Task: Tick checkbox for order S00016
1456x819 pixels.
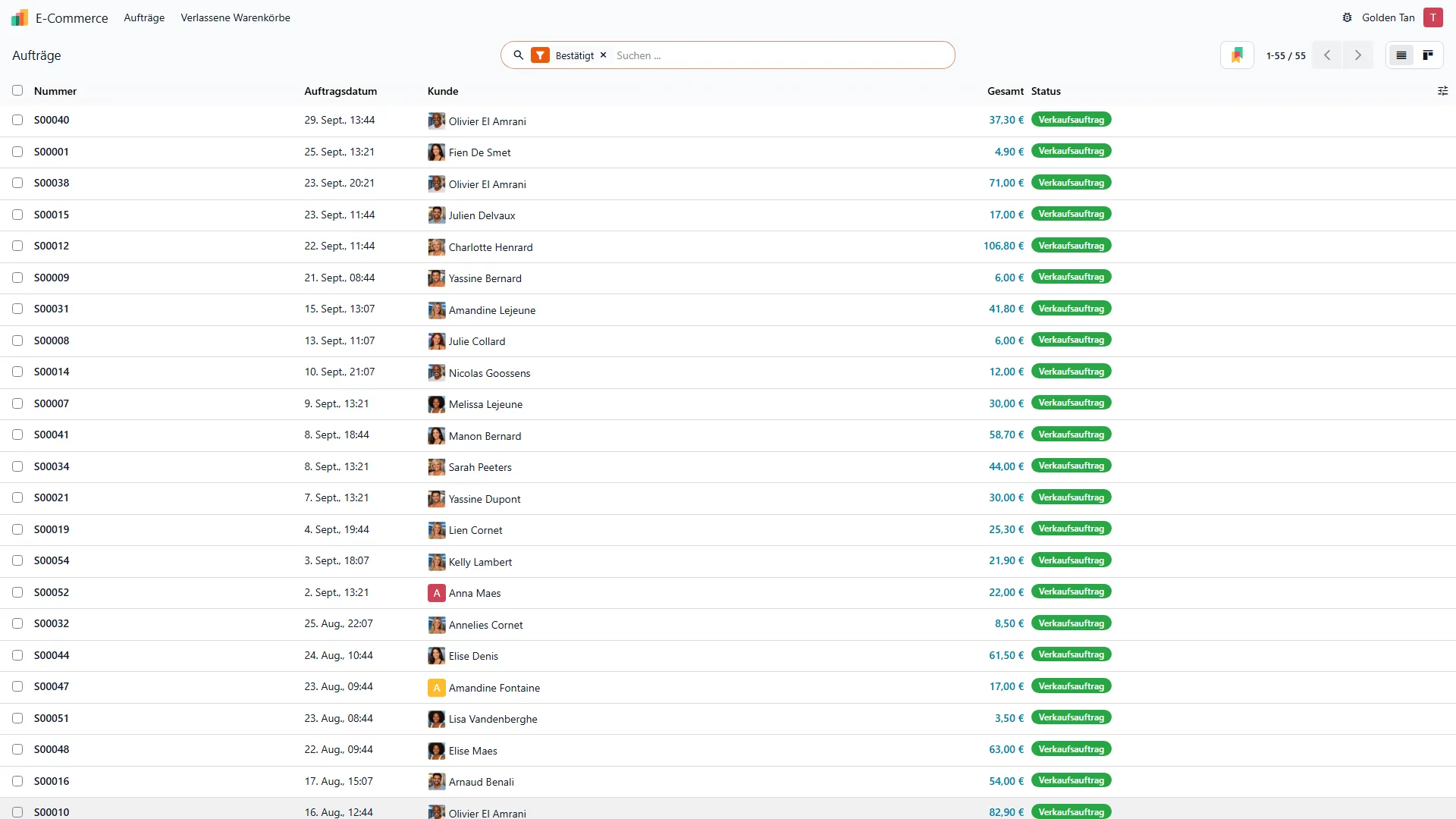Action: [17, 781]
